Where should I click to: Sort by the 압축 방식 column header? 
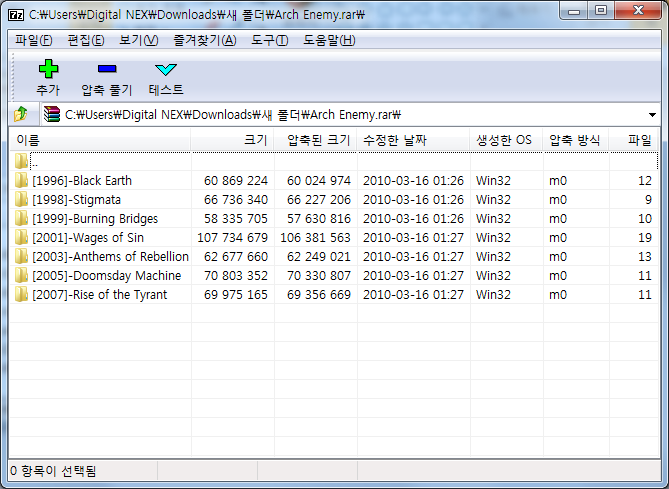pyautogui.click(x=576, y=140)
